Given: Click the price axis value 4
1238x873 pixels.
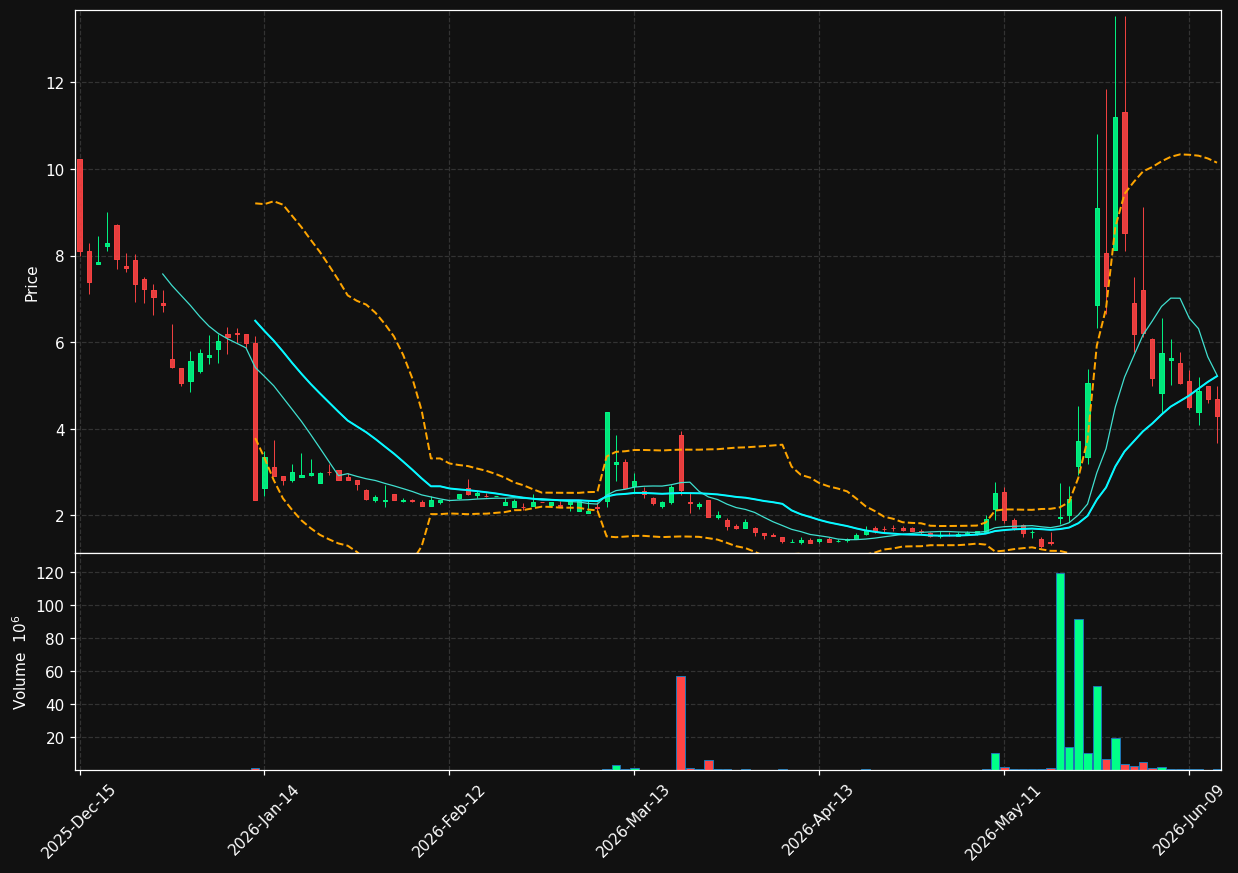Looking at the screenshot, I should click(62, 430).
